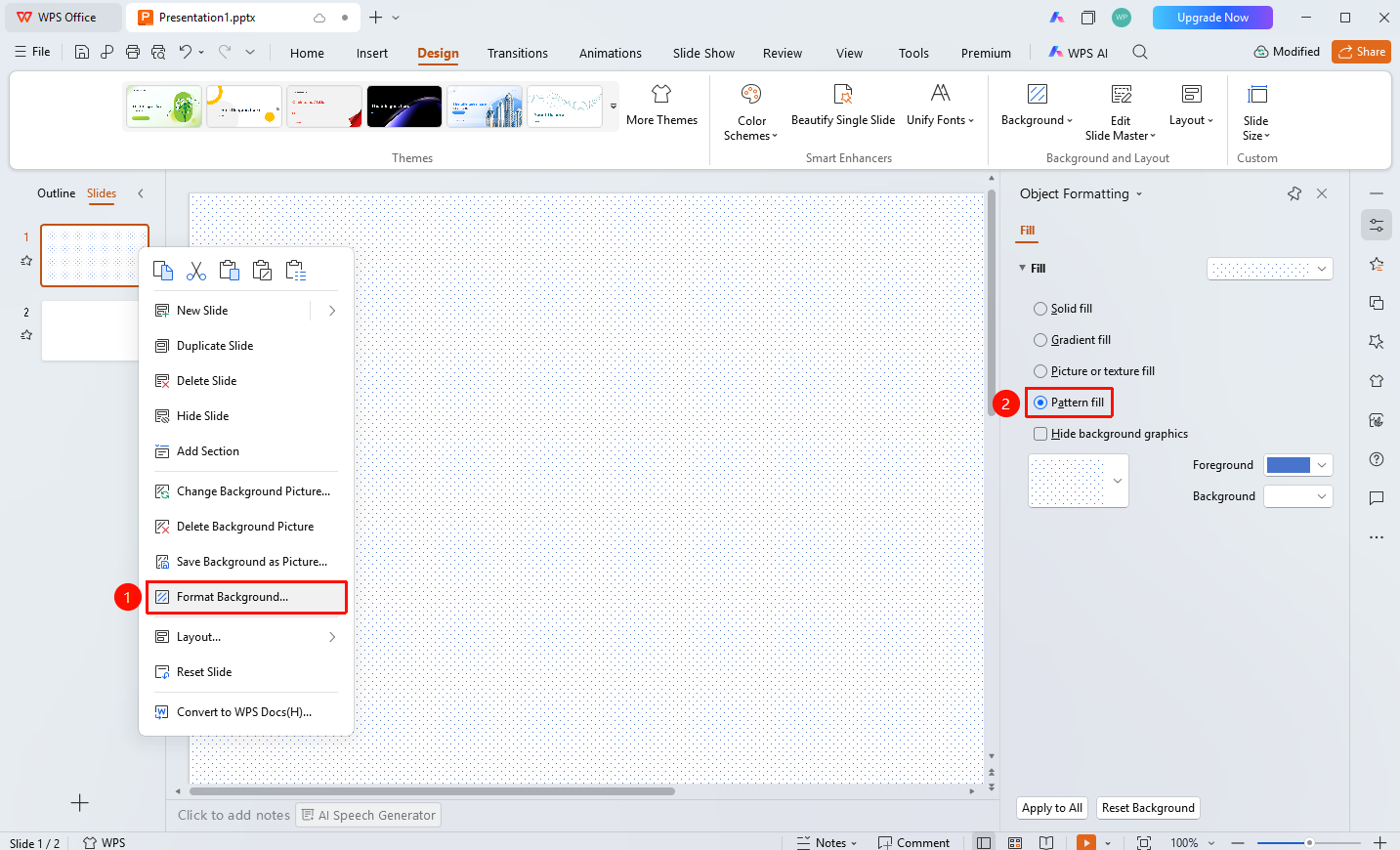Click the notes input area
Screen dimensions: 1400x850
pos(233,815)
